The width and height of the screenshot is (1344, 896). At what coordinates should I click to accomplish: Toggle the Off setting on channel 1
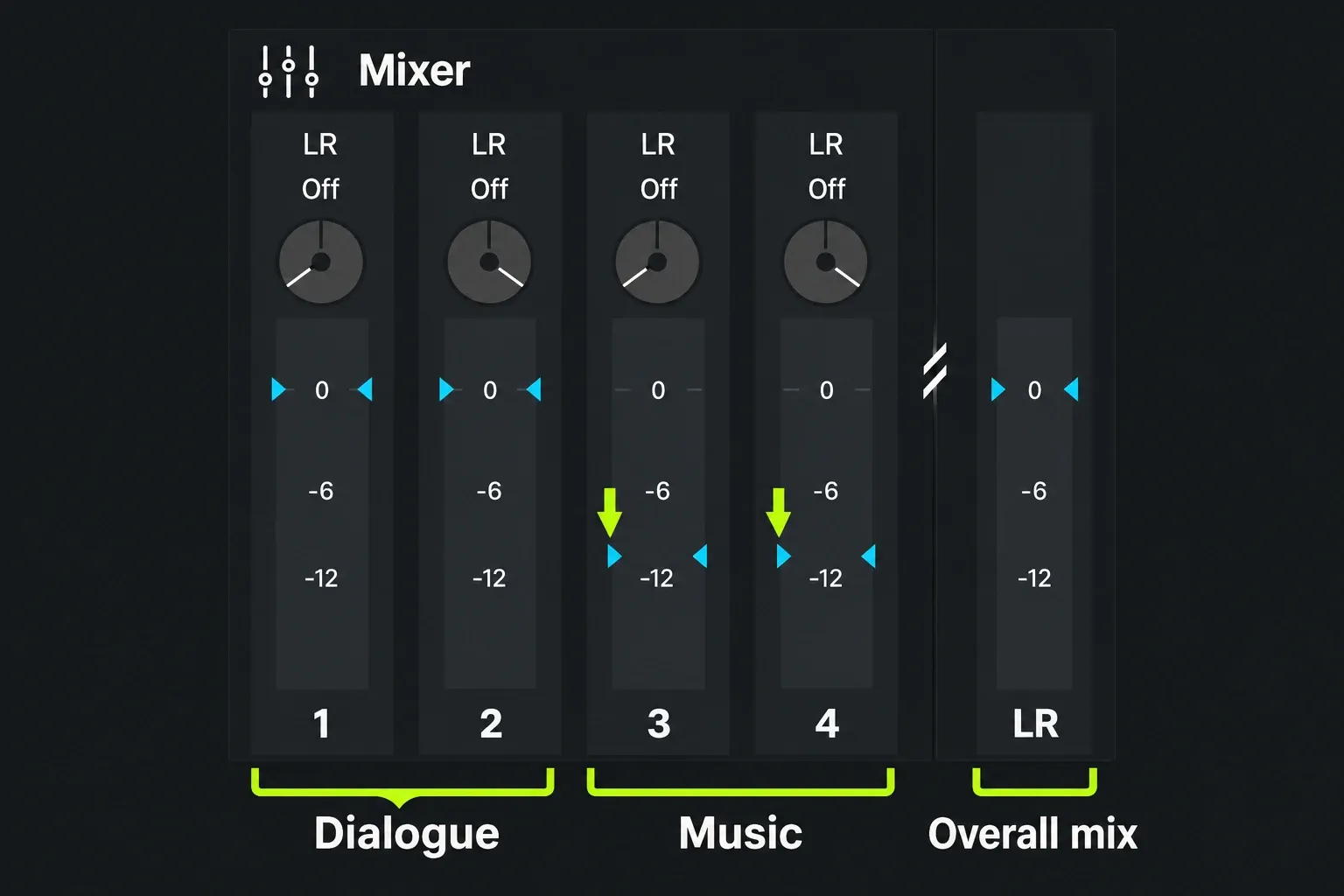pyautogui.click(x=320, y=189)
